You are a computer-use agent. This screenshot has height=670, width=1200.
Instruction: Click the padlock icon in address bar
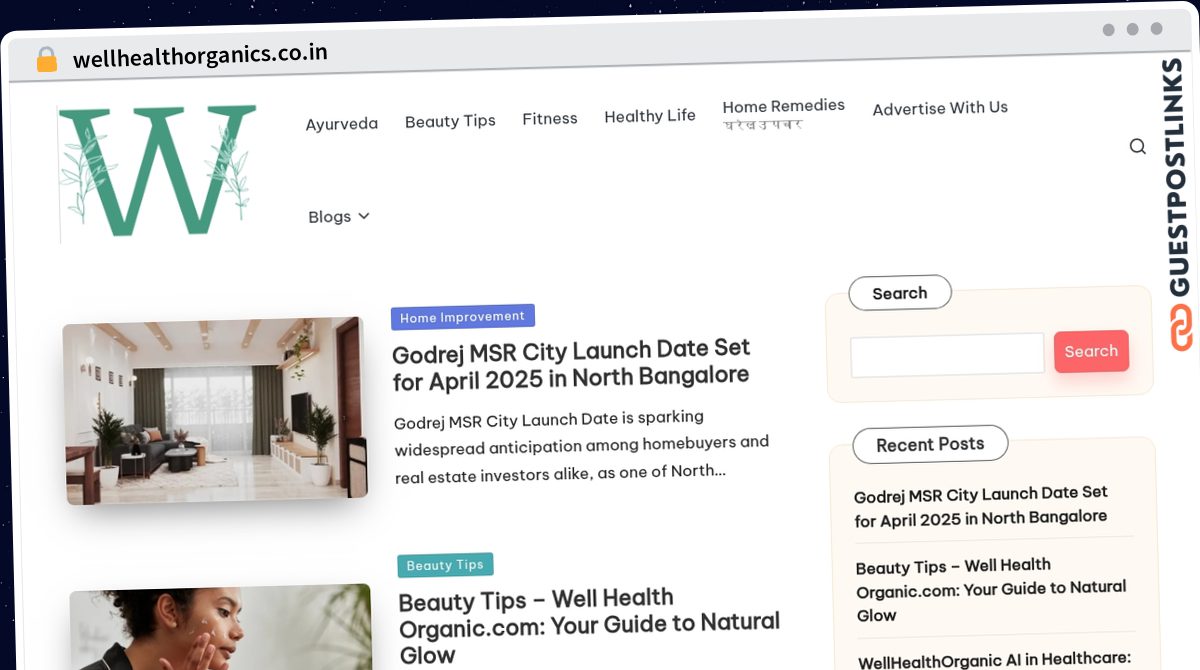point(46,60)
